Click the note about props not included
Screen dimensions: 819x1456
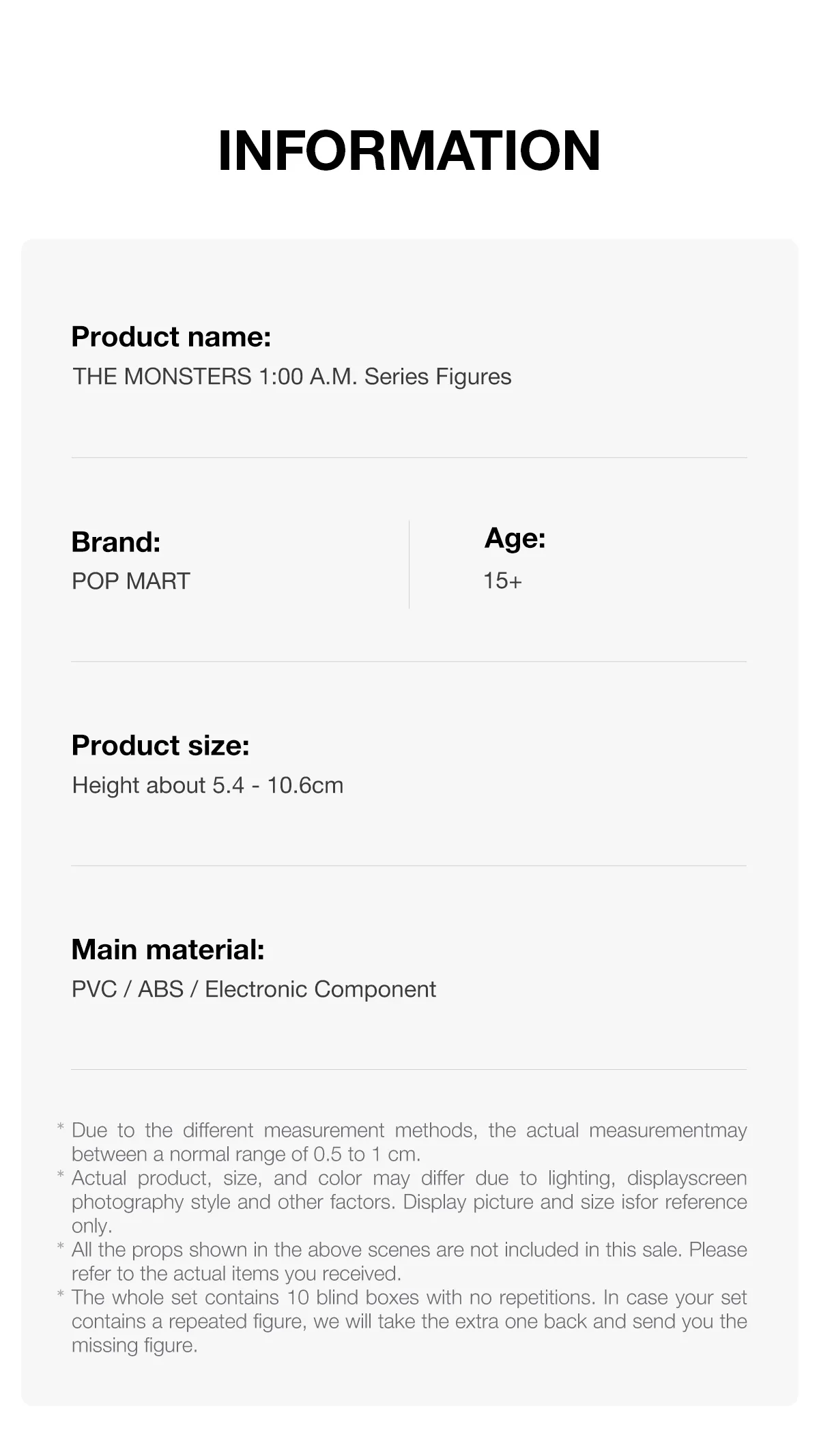409,1262
